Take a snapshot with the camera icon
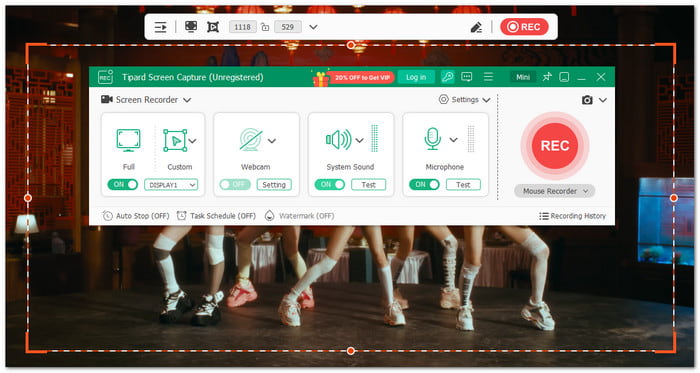This screenshot has width=700, height=373. tap(587, 100)
